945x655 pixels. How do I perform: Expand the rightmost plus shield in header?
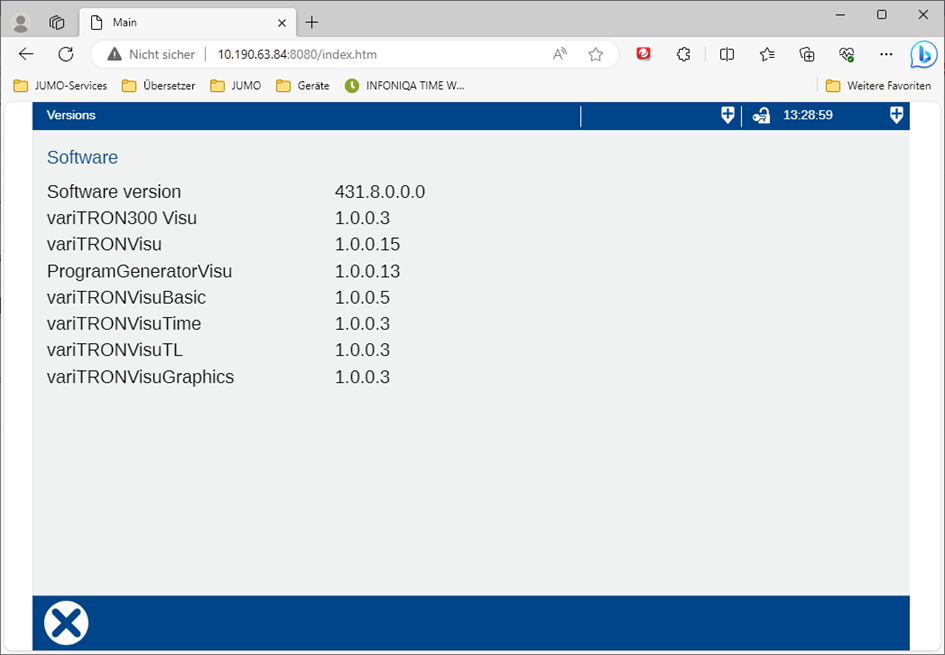point(896,116)
